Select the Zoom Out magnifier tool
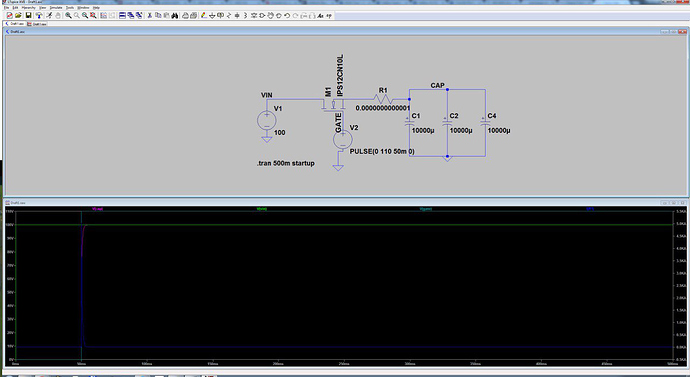690x377 pixels. [x=85, y=15]
